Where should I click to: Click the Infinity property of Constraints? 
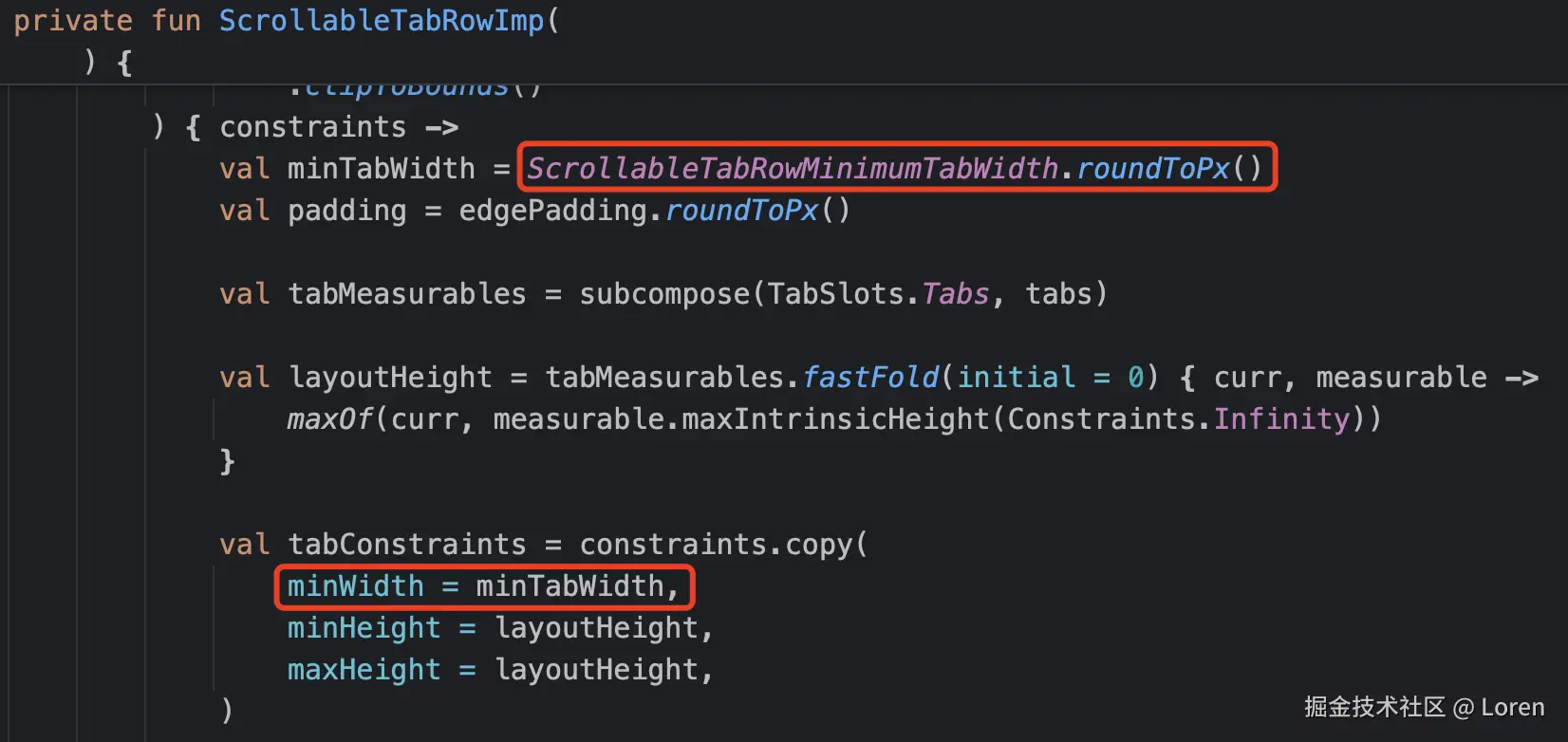pos(1281,419)
